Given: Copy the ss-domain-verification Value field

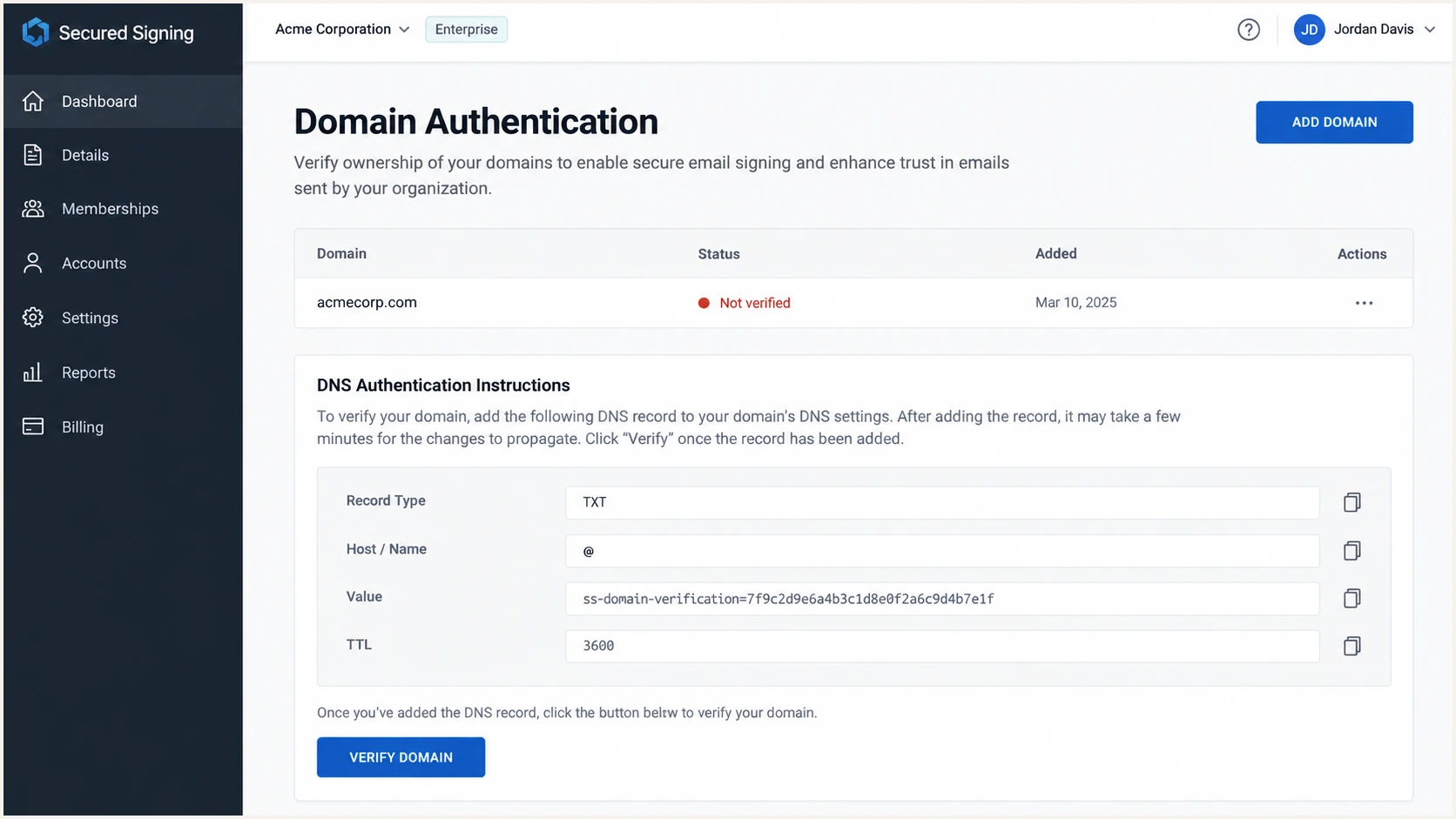Looking at the screenshot, I should [x=1352, y=598].
